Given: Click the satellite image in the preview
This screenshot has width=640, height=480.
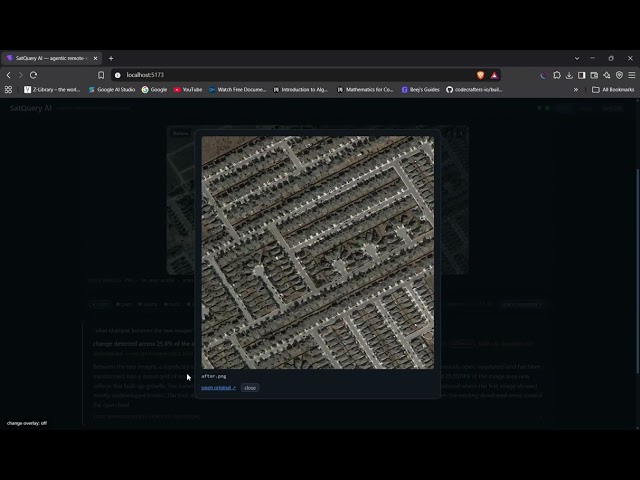Looking at the screenshot, I should click(x=318, y=252).
